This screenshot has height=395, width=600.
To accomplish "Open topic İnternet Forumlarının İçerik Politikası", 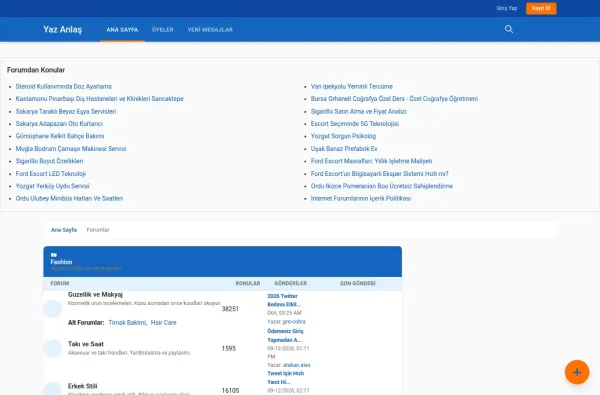I will [x=361, y=198].
